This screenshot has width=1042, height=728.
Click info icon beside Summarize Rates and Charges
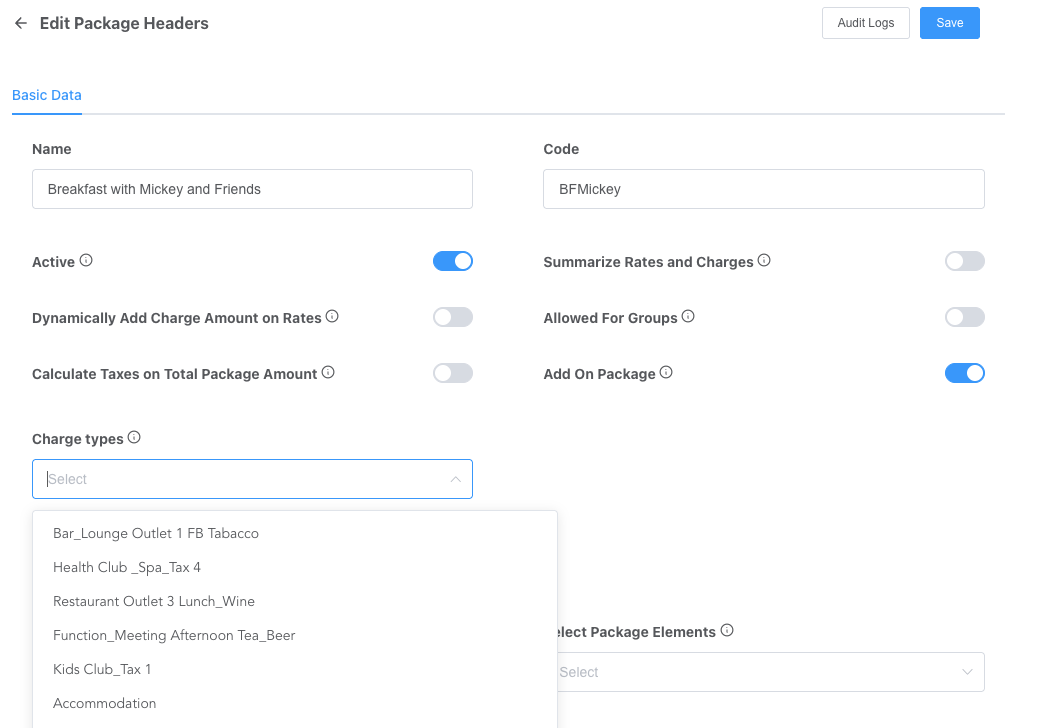[764, 261]
